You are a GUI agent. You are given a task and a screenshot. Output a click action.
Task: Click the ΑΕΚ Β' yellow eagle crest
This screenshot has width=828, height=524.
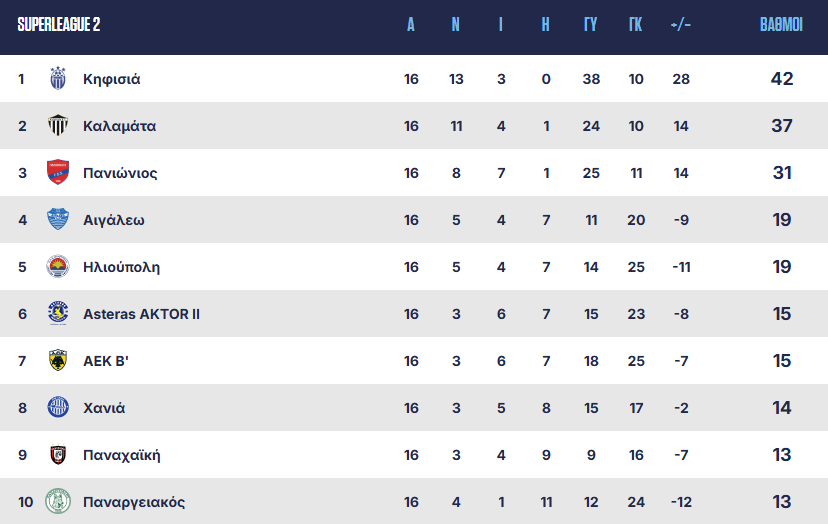[x=58, y=361]
